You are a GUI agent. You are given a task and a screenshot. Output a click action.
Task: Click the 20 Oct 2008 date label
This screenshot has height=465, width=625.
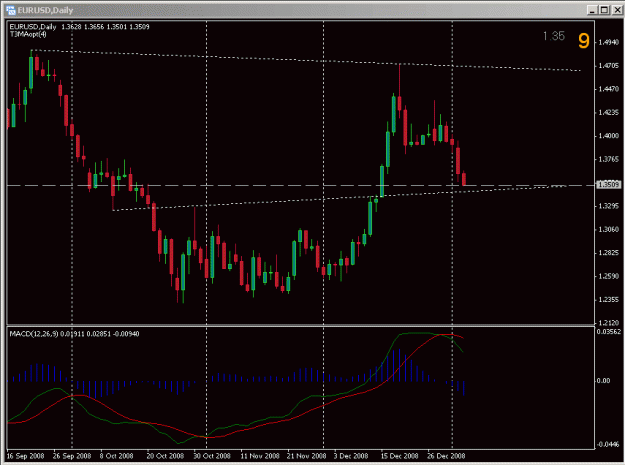pos(165,456)
